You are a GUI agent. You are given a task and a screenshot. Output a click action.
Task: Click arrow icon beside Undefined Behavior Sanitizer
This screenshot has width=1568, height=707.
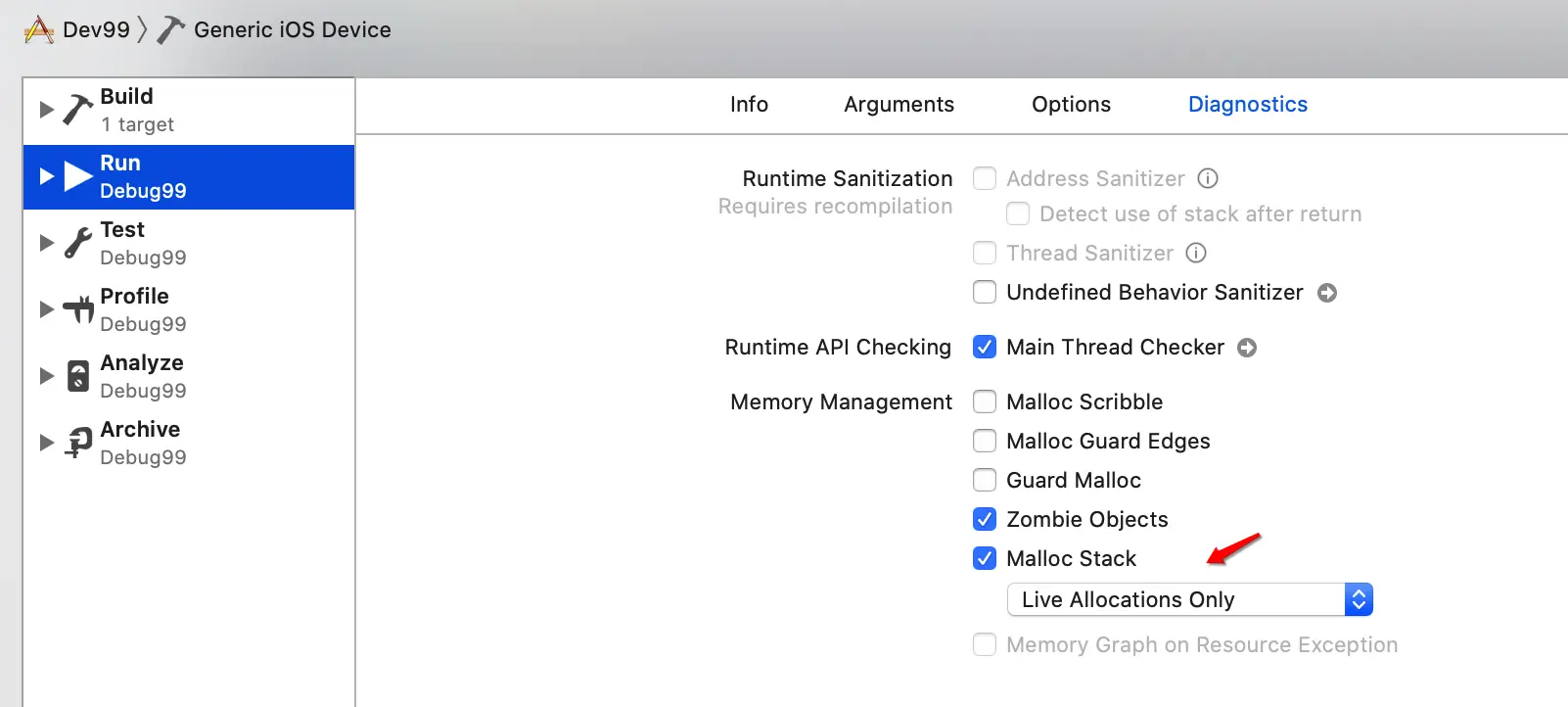1327,293
